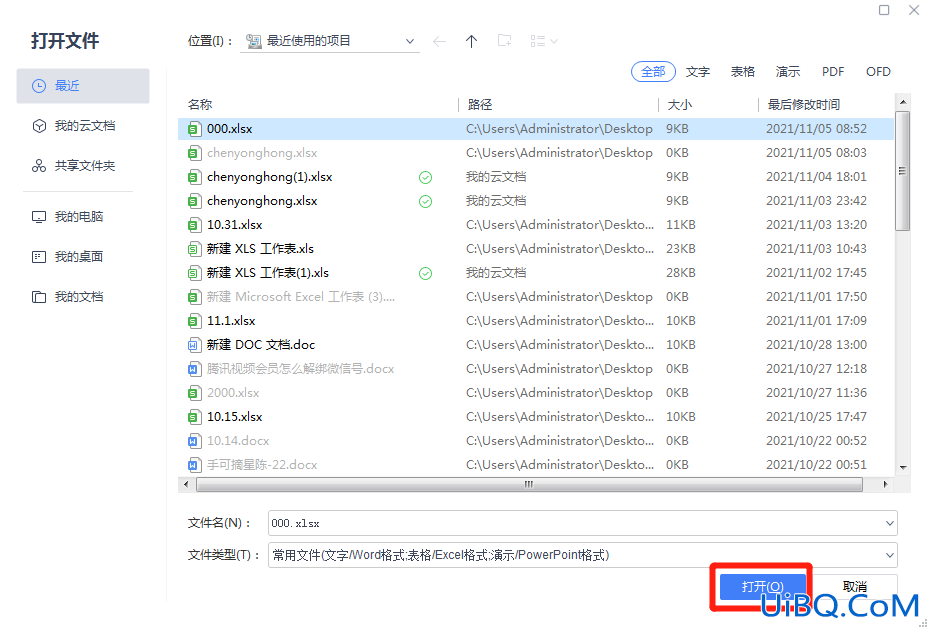Open the 文件类型 file type dropdown
The image size is (930, 630).
(889, 555)
